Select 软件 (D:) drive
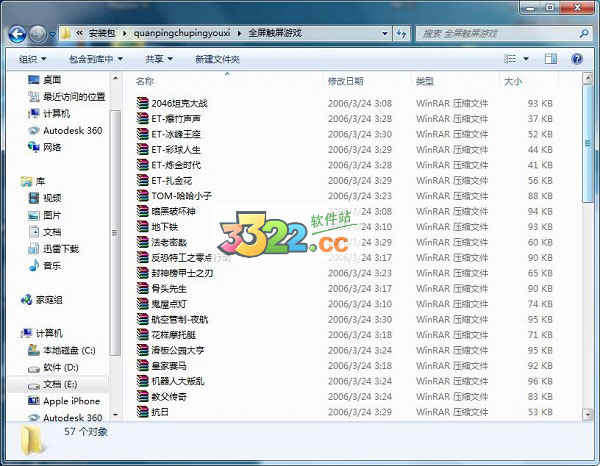This screenshot has width=600, height=466. click(54, 368)
